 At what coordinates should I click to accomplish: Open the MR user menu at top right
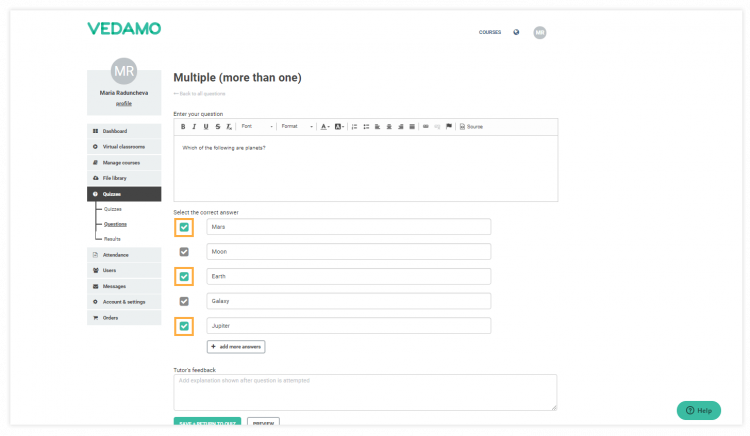pyautogui.click(x=540, y=33)
